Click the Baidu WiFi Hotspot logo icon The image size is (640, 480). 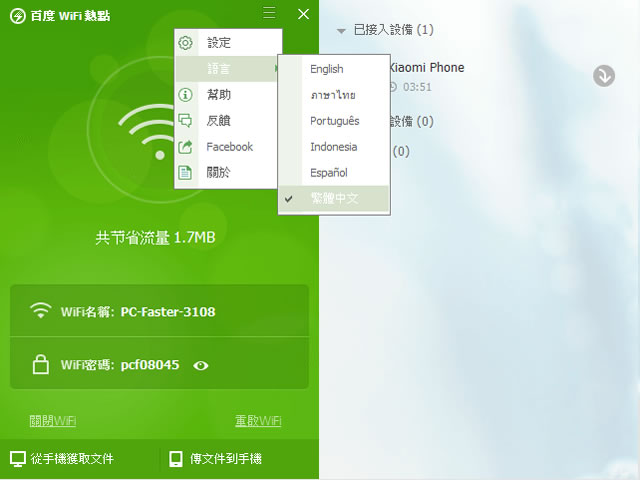point(18,16)
